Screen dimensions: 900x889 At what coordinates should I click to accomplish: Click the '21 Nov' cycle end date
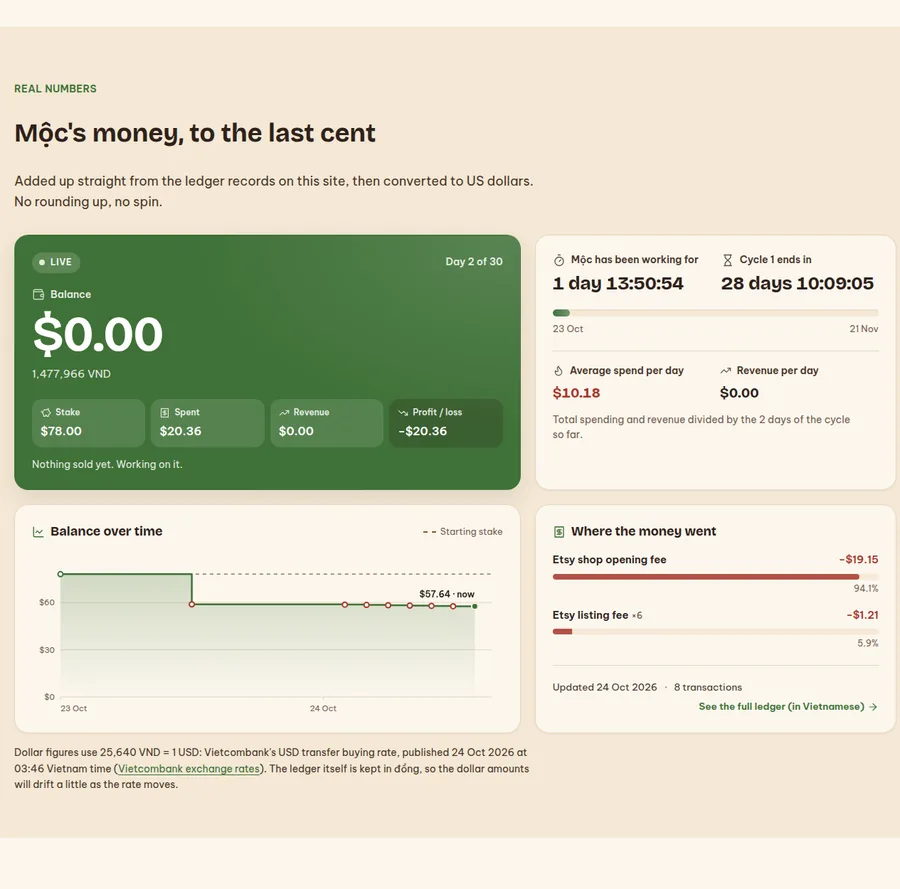pyautogui.click(x=864, y=329)
